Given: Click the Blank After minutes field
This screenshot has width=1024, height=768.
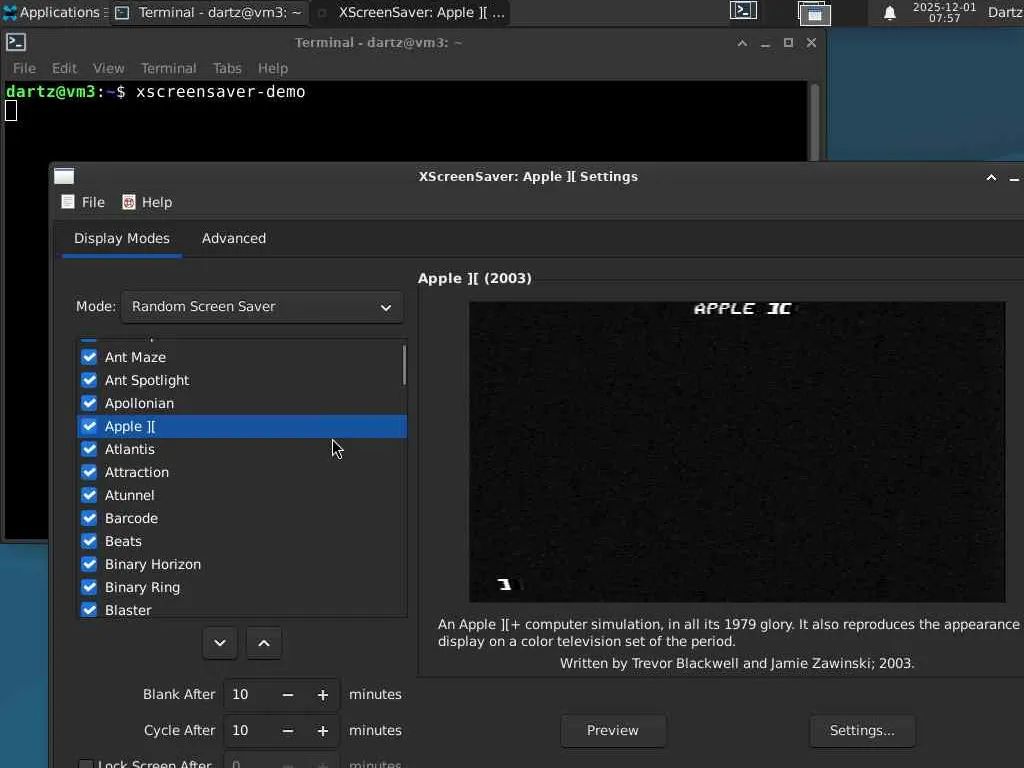Looking at the screenshot, I should click(x=251, y=695).
